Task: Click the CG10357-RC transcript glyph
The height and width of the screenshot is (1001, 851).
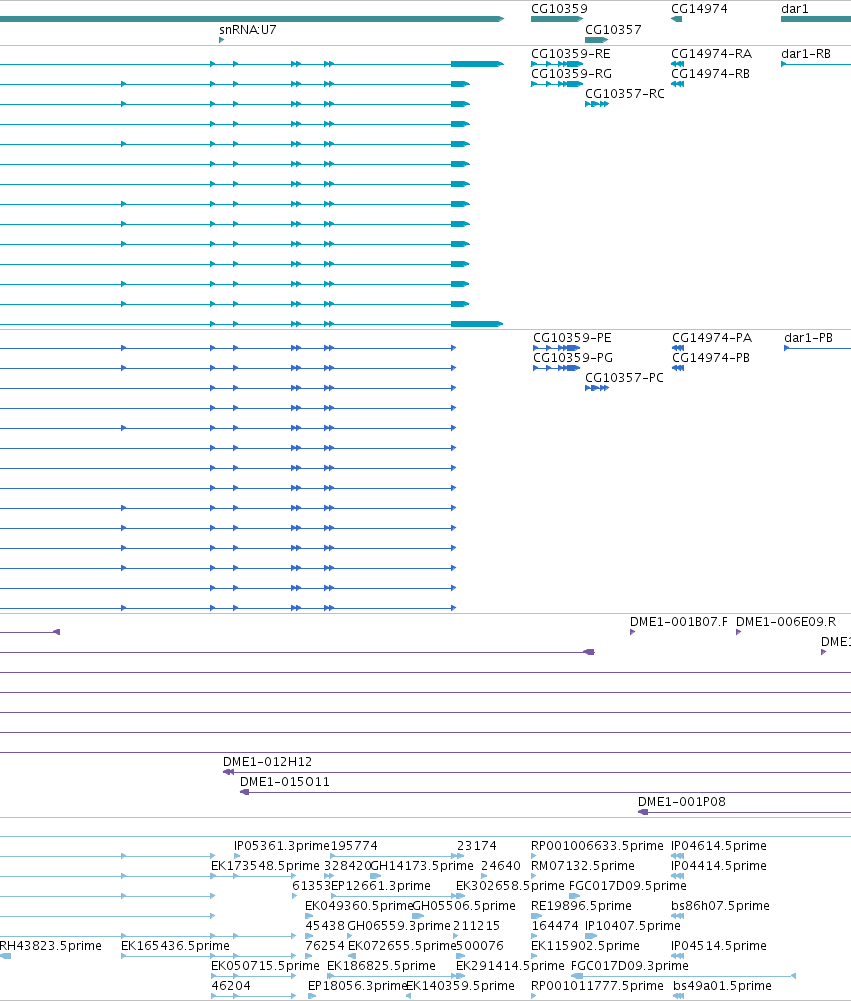Action: click(x=597, y=104)
